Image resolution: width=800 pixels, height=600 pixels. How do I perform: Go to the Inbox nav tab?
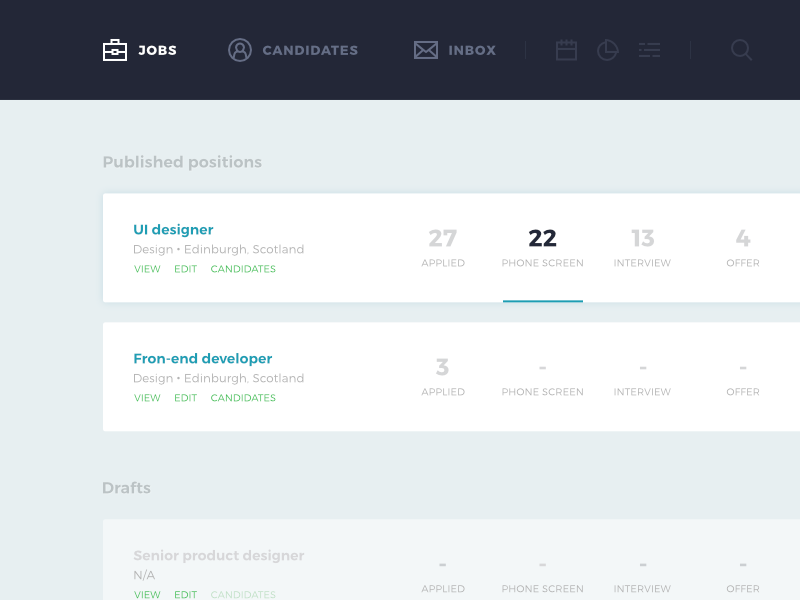click(471, 50)
